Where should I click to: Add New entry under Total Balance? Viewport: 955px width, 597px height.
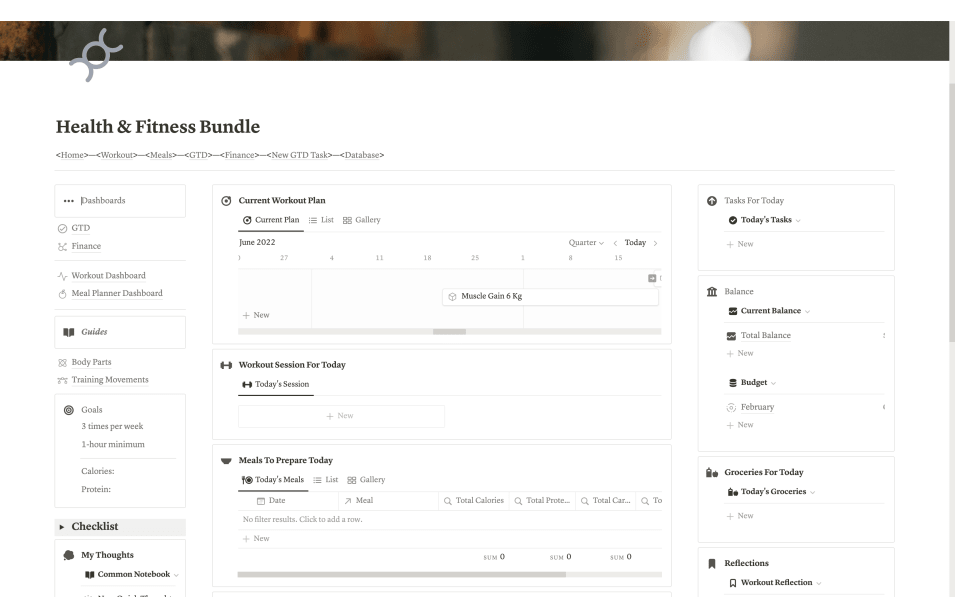click(740, 353)
